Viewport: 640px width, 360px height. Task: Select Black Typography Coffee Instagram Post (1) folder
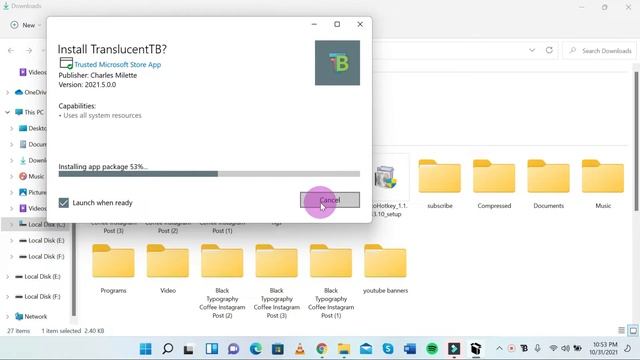point(331,281)
